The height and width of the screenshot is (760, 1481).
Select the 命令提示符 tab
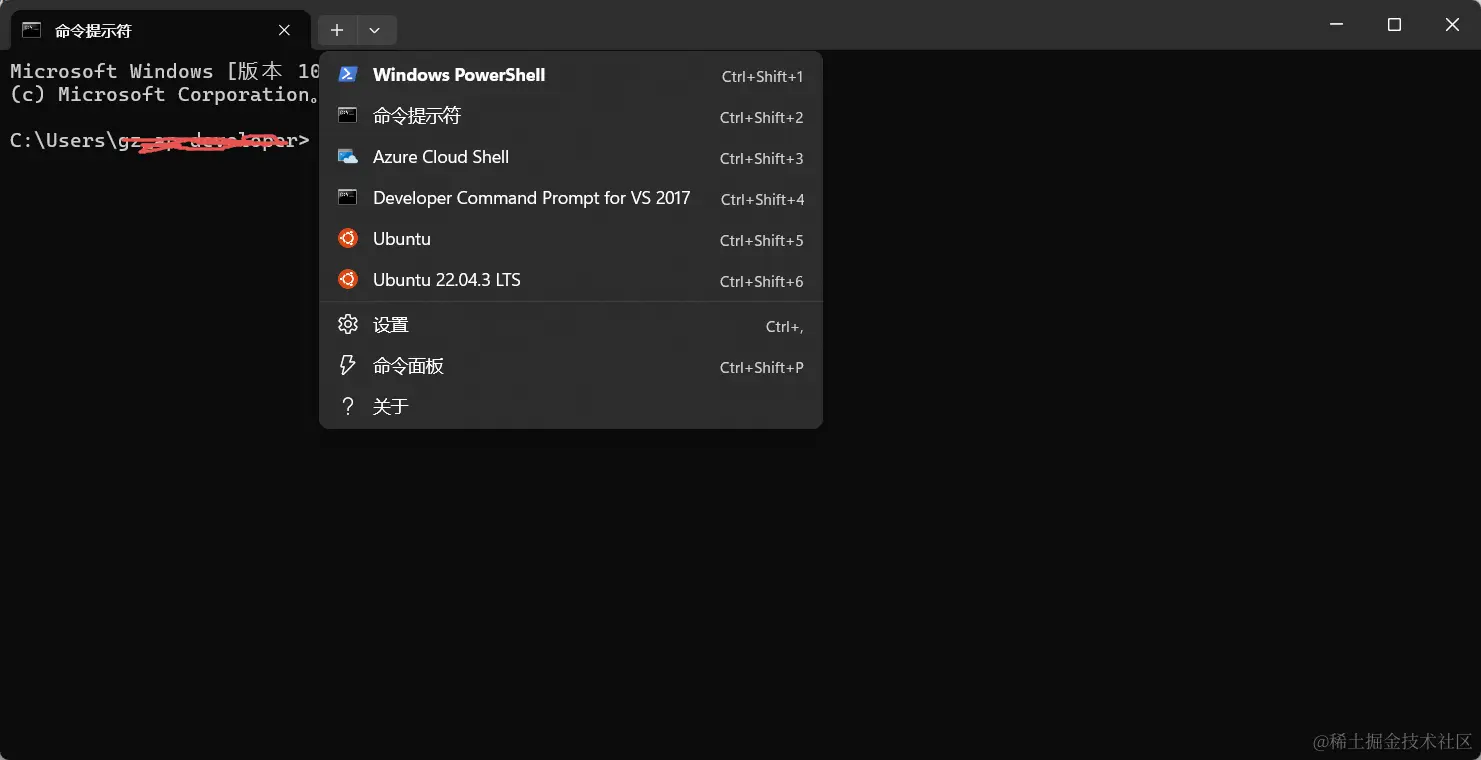click(160, 30)
